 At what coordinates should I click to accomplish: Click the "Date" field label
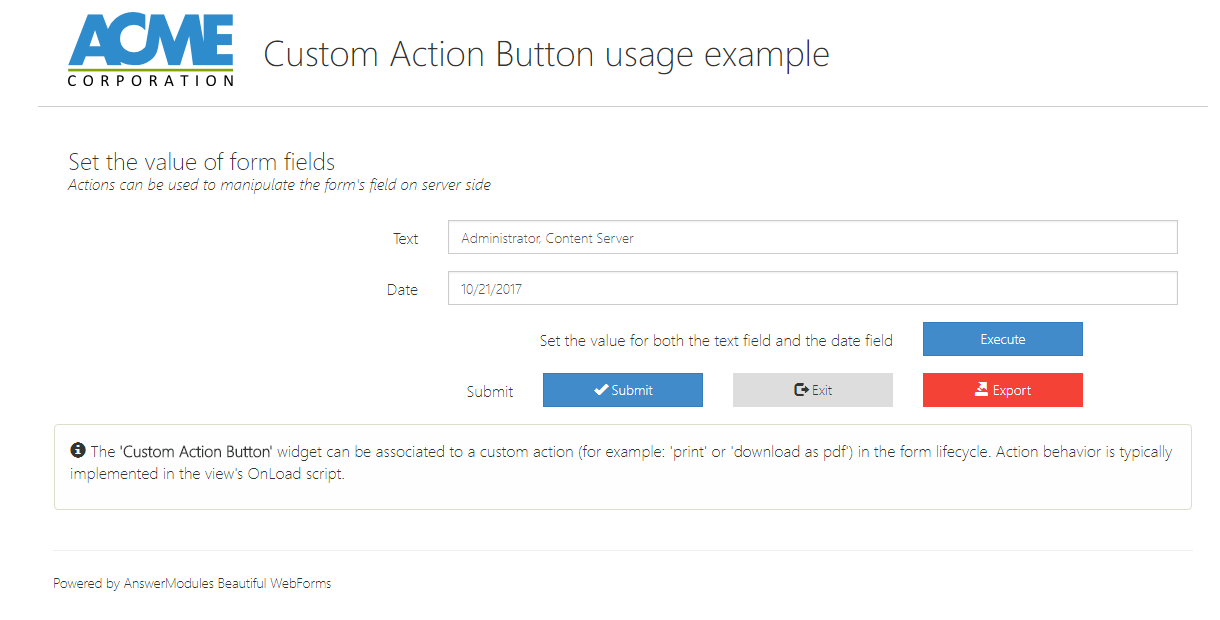click(x=402, y=290)
